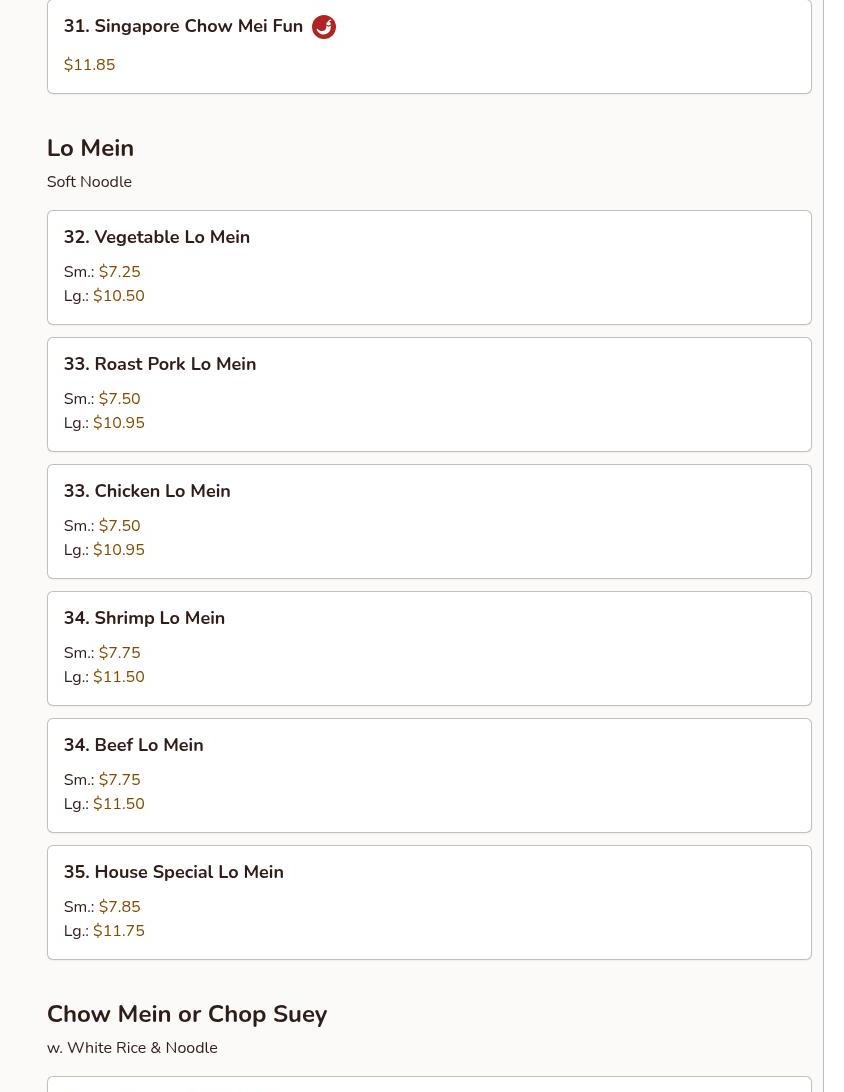Image resolution: width=844 pixels, height=1092 pixels.
Task: Open the Shrimp Lo Mein menu item
Action: click(x=144, y=618)
